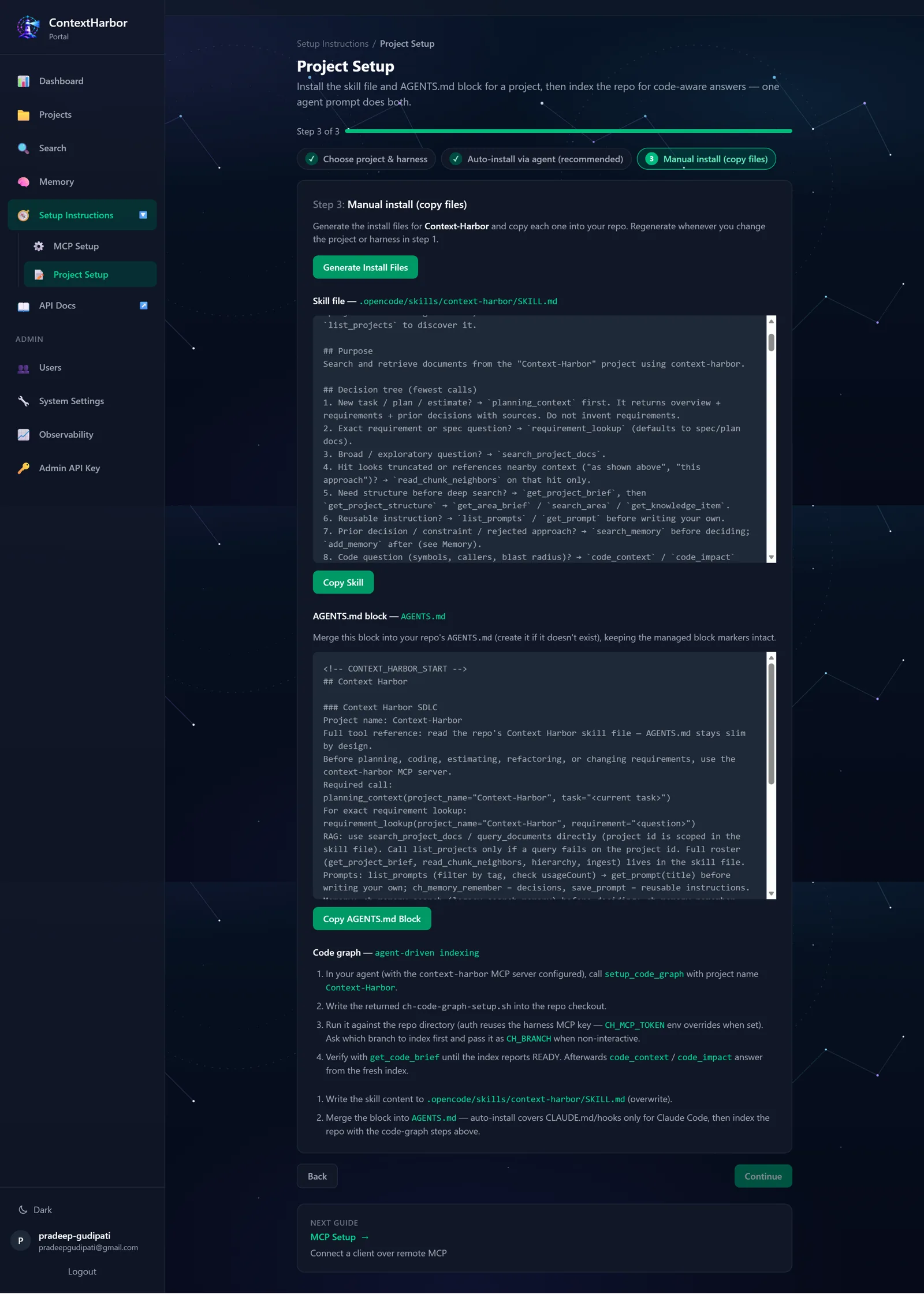Click the Step 3 of 3 progress bar
The width and height of the screenshot is (924, 1294).
tap(568, 131)
